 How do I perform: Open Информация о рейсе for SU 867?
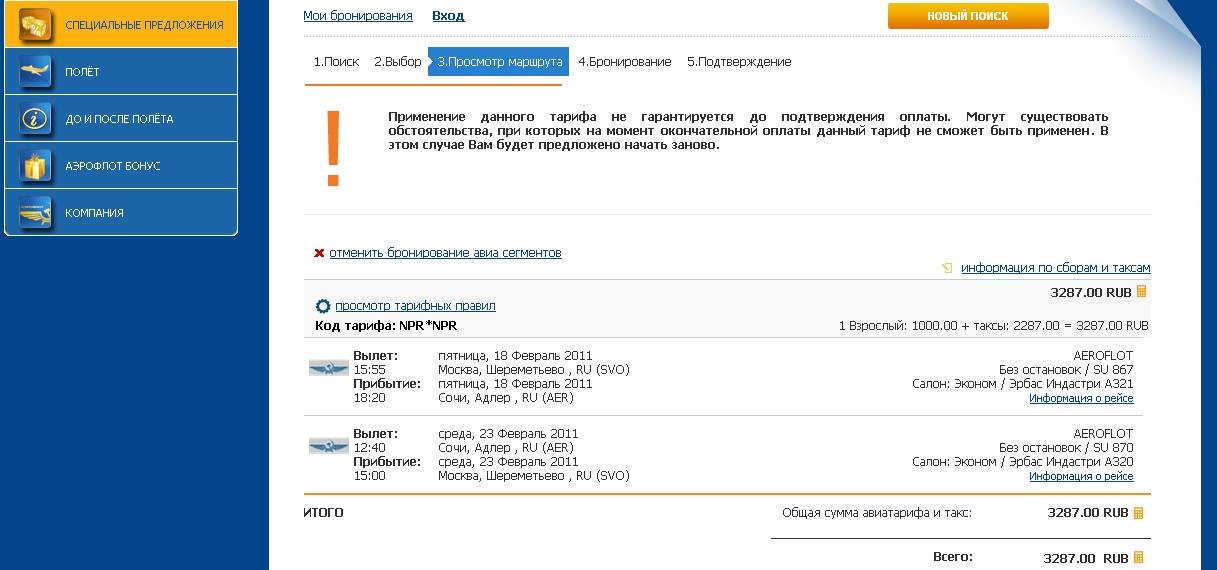pyautogui.click(x=1081, y=399)
